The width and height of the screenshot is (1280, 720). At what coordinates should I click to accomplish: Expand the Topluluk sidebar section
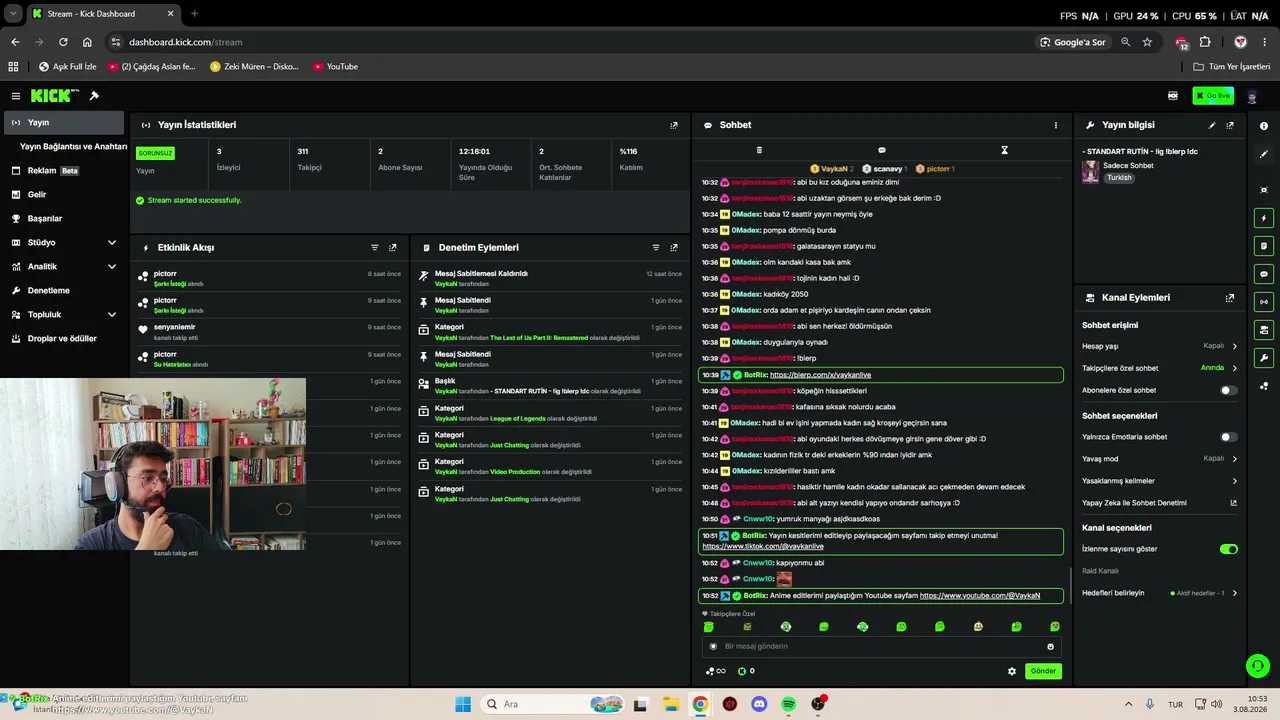112,314
